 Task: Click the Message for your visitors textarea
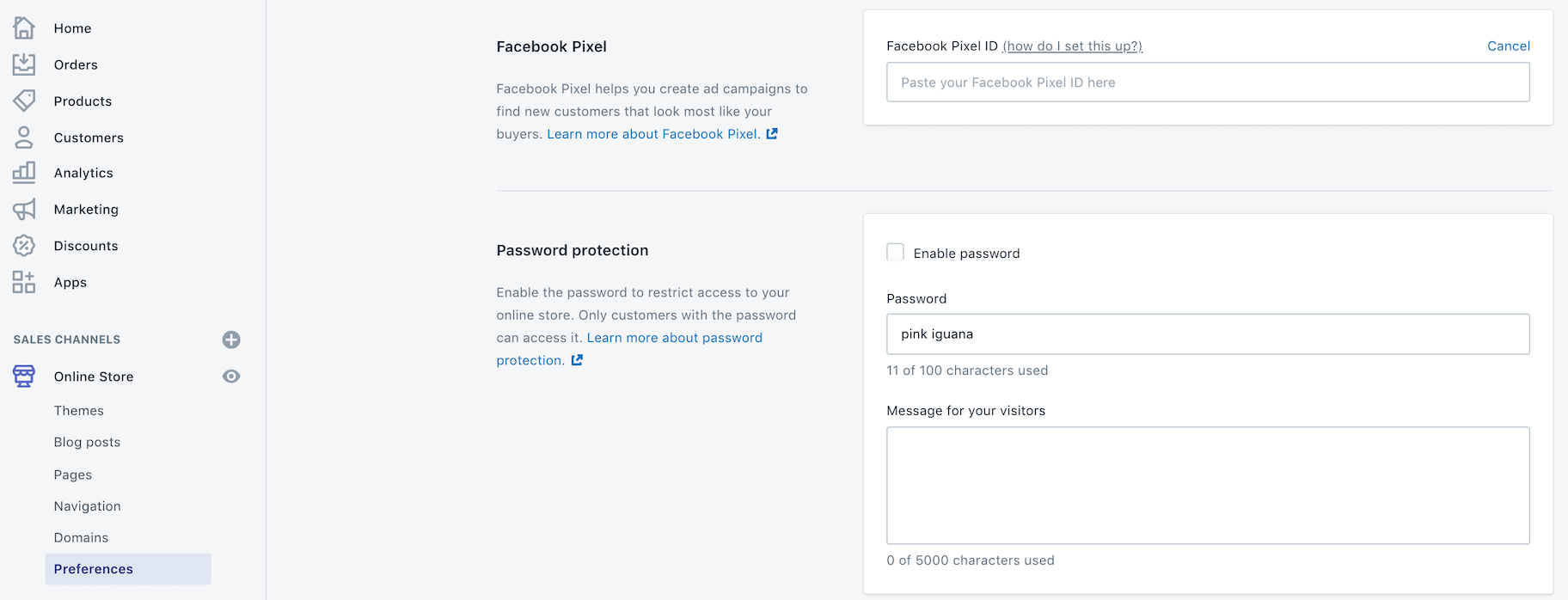[1207, 485]
